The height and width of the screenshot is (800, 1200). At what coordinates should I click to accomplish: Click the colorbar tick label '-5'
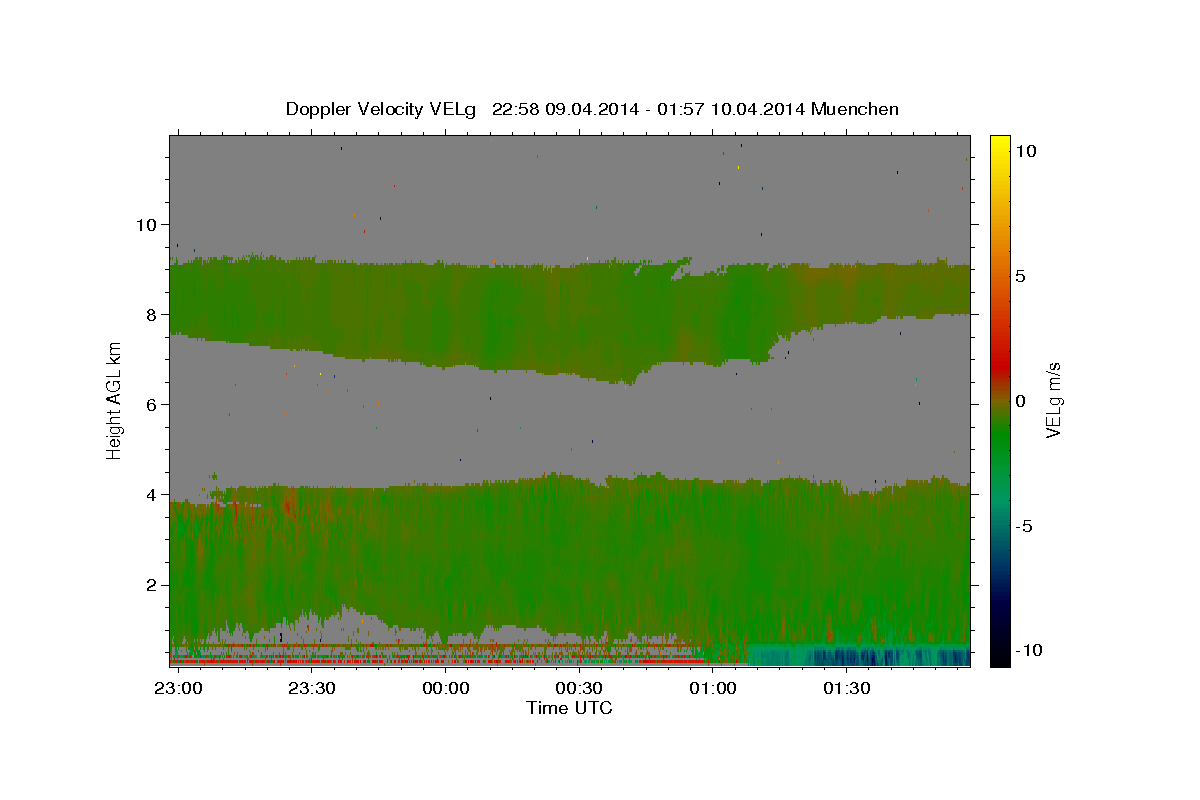1024,526
